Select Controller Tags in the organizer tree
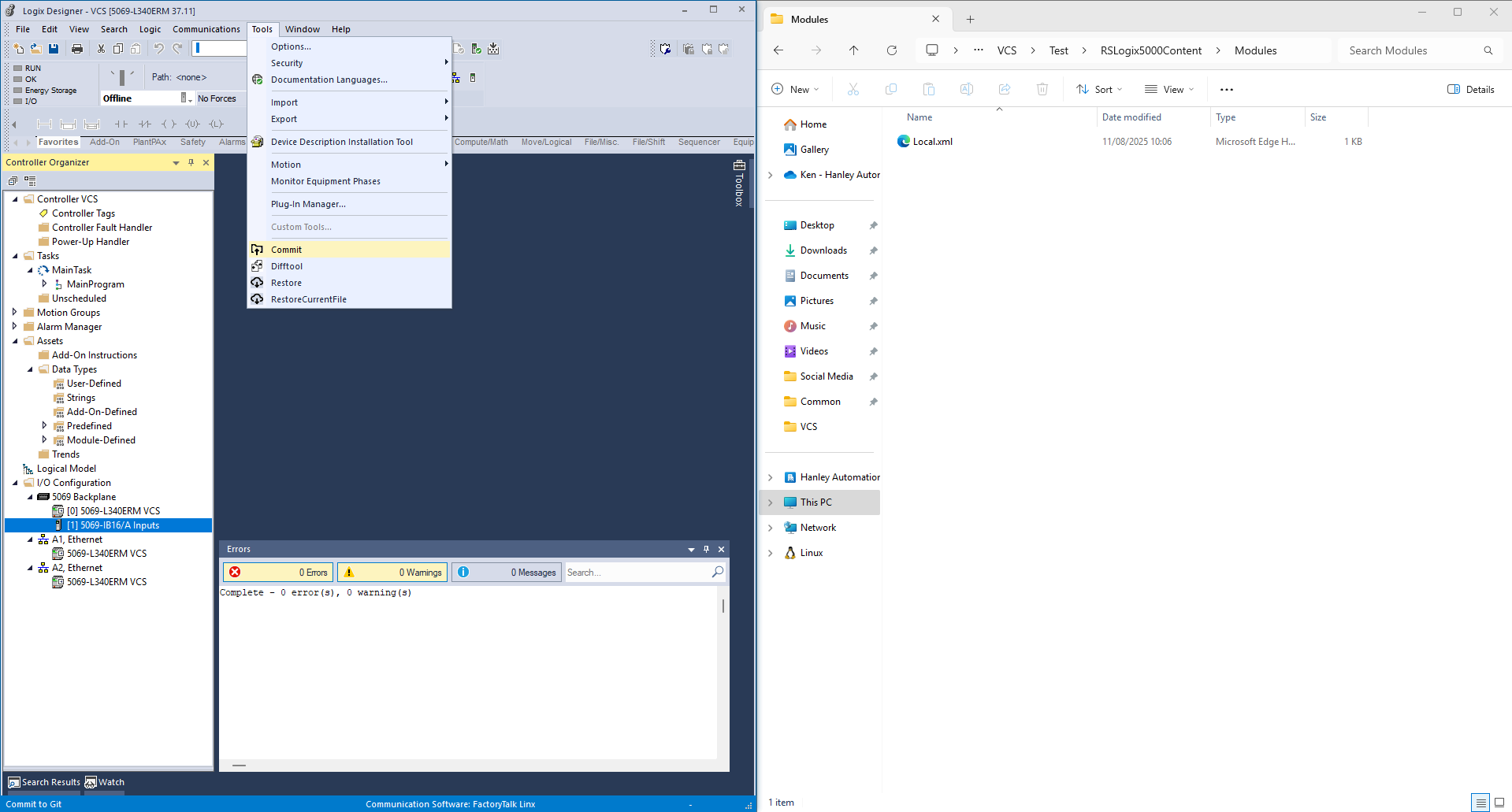 coord(84,213)
